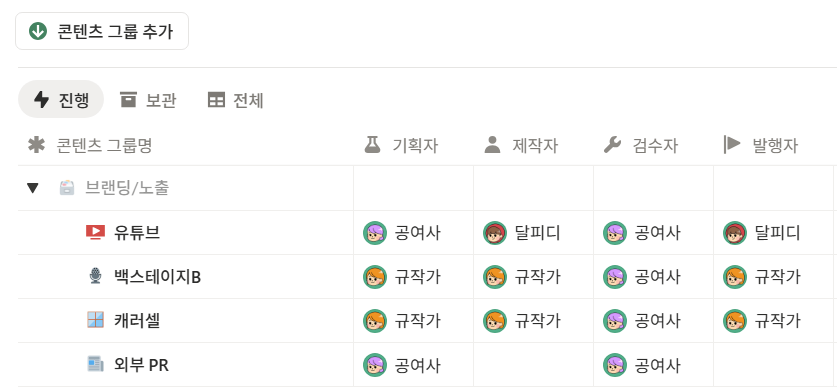This screenshot has height=388, width=837.
Task: Click the microphone icon beside 백스테이지B
Action: [96, 276]
